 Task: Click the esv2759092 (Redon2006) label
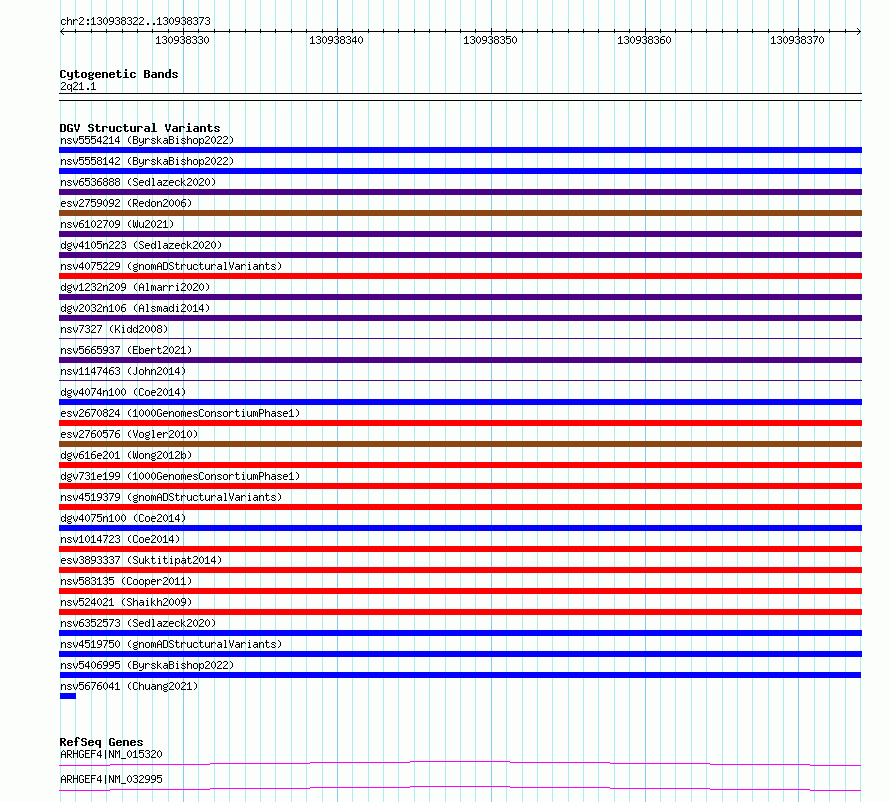[x=126, y=203]
